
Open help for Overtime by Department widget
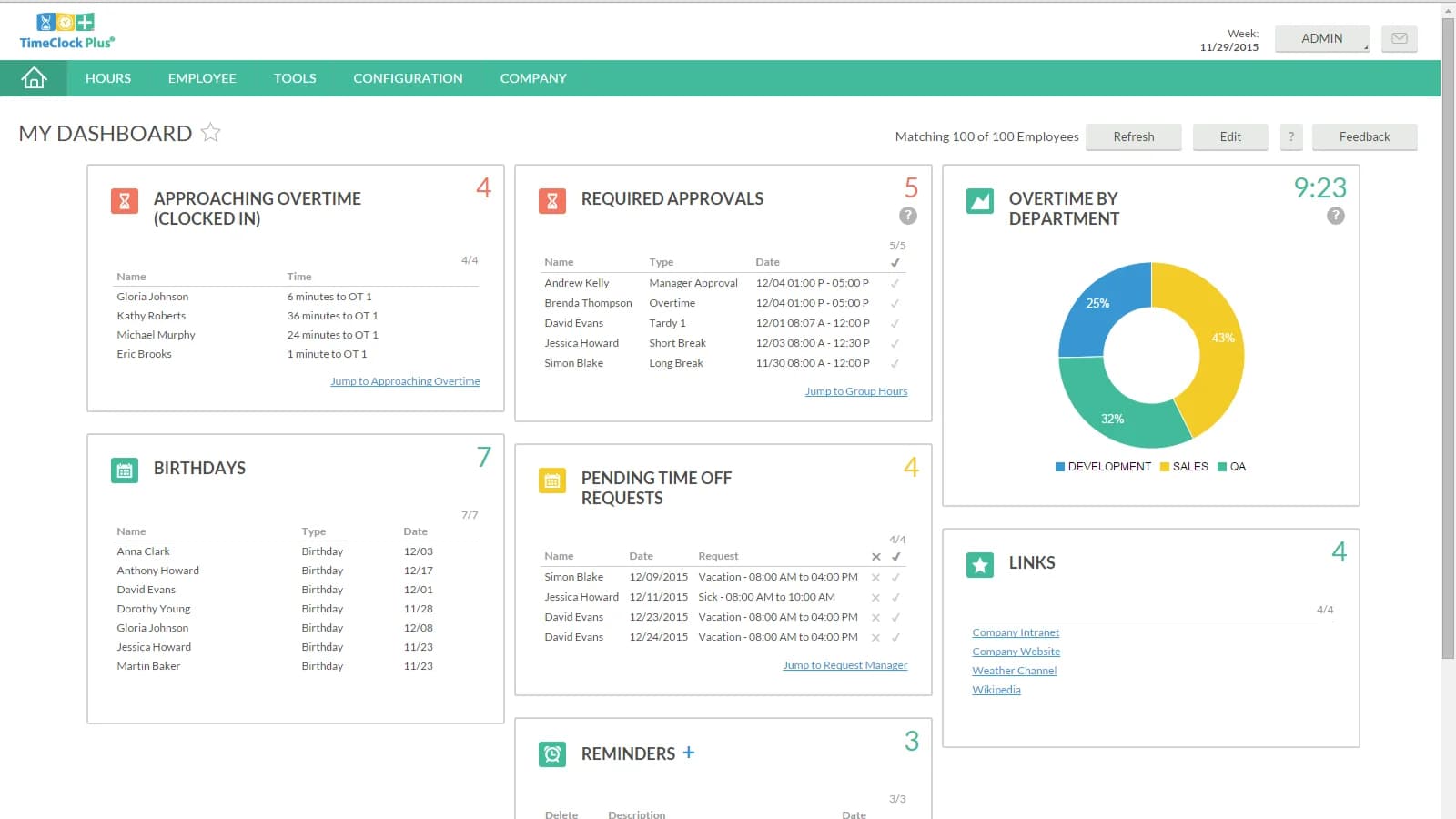(1336, 216)
